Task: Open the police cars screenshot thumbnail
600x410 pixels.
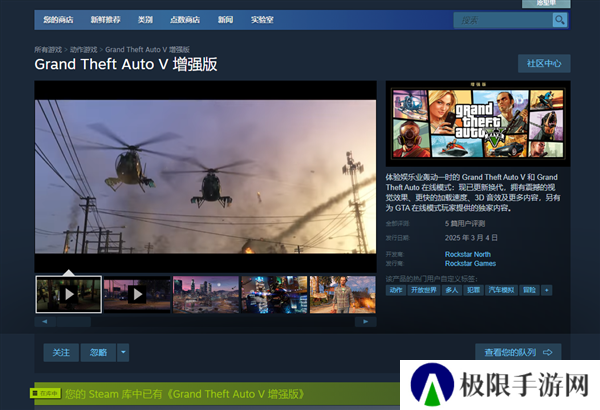Action: click(x=274, y=294)
